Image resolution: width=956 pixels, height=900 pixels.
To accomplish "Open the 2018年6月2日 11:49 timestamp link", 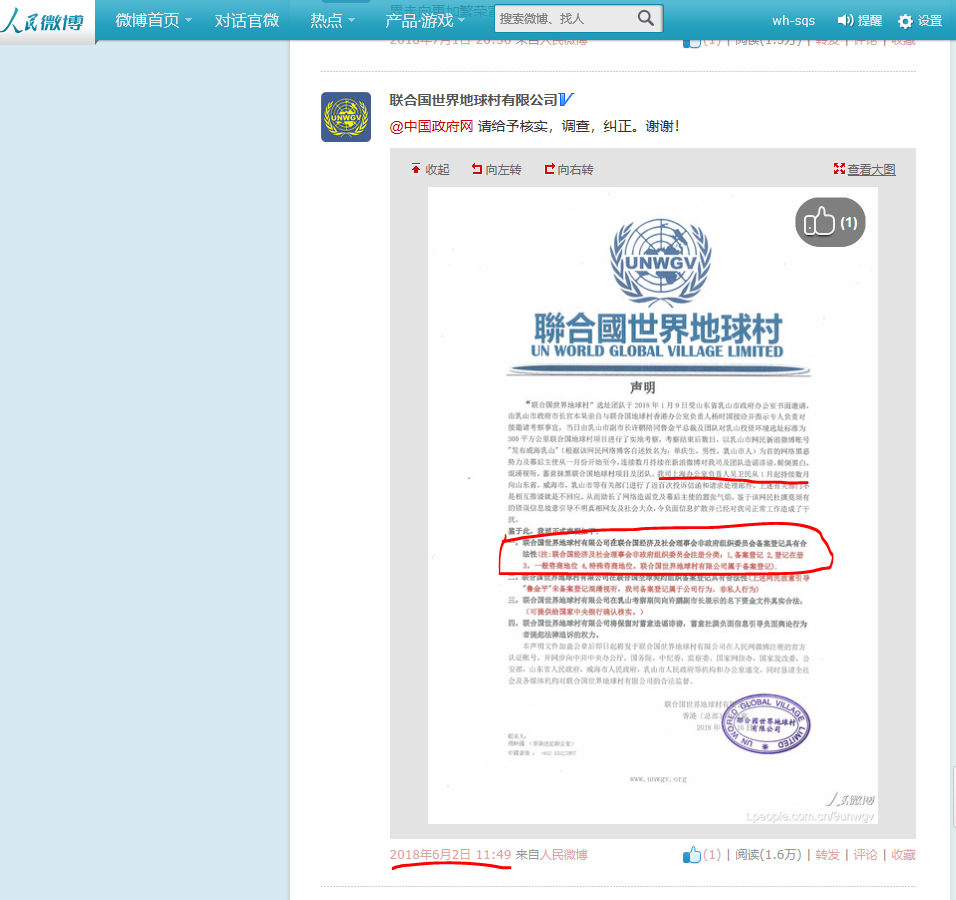I will click(450, 855).
